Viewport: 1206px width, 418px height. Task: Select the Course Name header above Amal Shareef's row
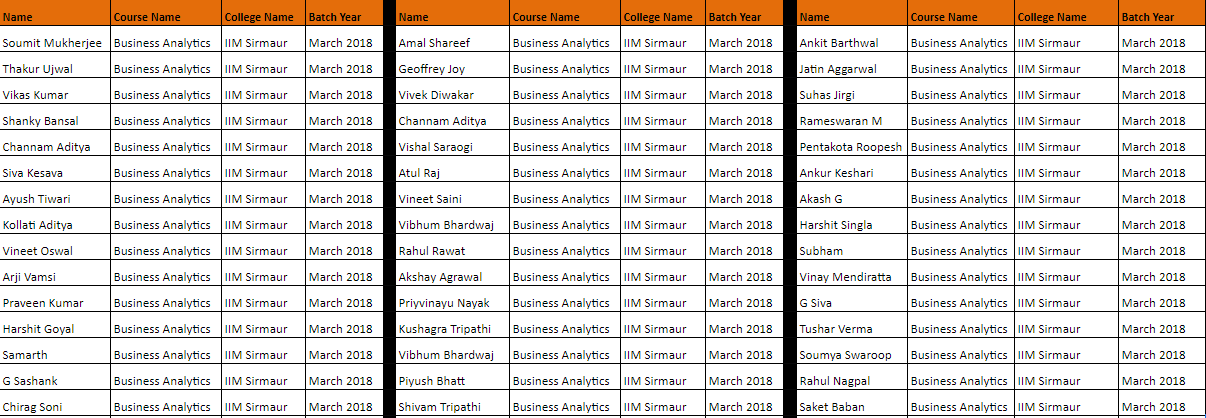[563, 17]
